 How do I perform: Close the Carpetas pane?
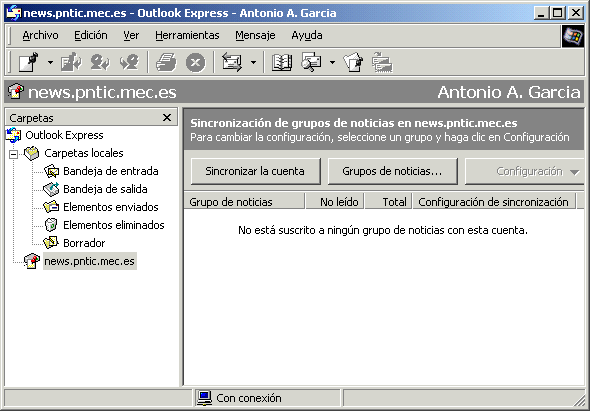coord(167,117)
